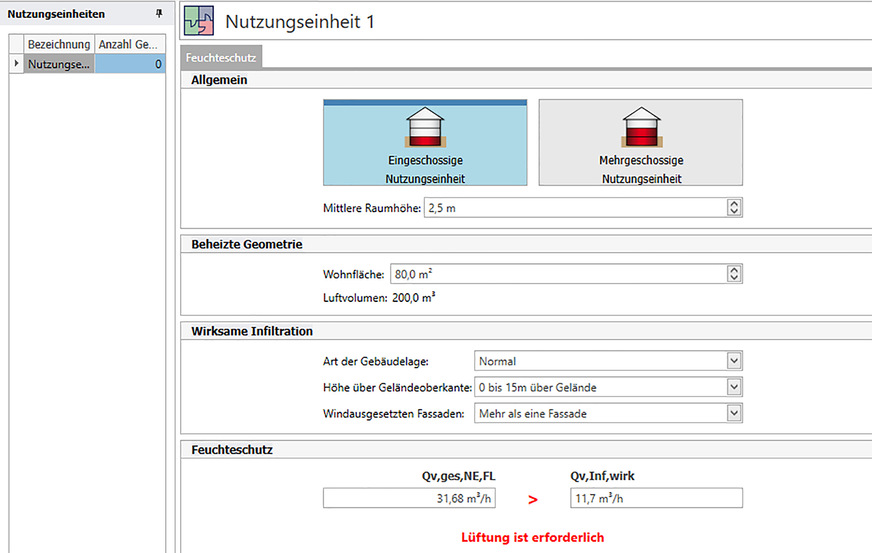Click the Bezeichnung column header
Image resolution: width=872 pixels, height=553 pixels.
[x=59, y=45]
